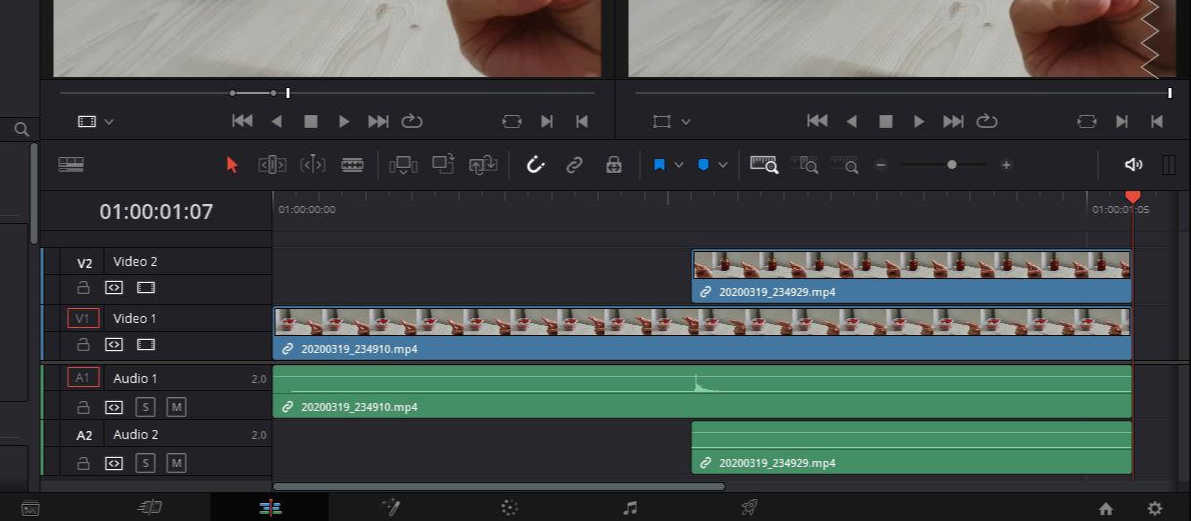
Task: Mute the Audio 2 track
Action: [176, 463]
